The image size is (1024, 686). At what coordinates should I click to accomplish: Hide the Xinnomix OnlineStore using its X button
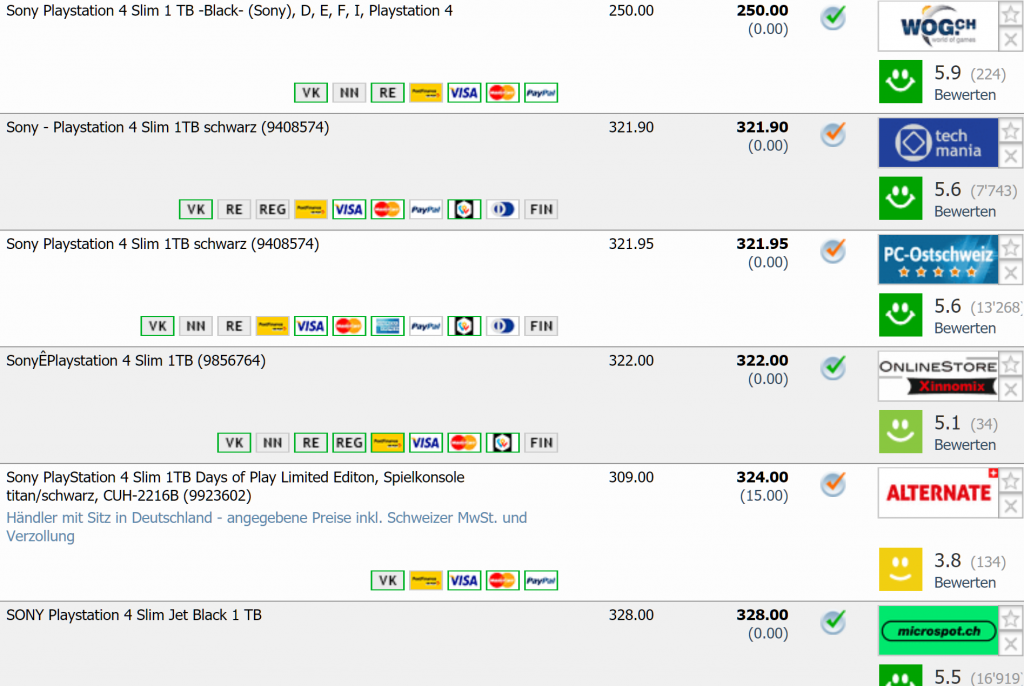pos(1011,389)
